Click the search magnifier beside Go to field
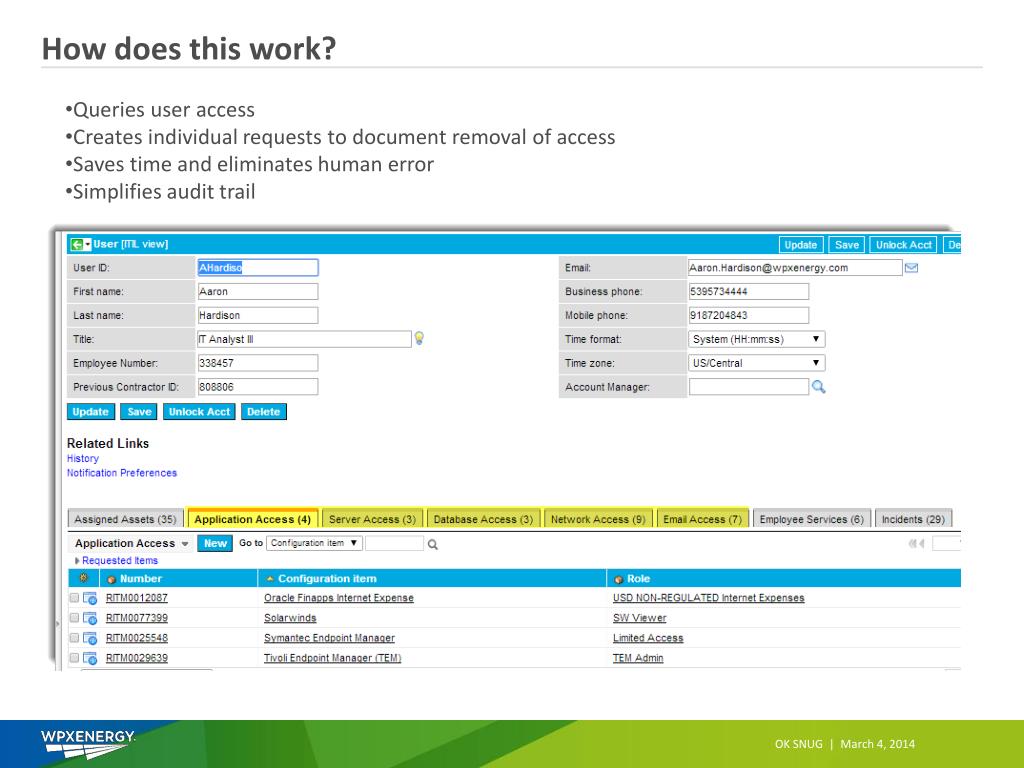Image resolution: width=1024 pixels, height=768 pixels. [432, 544]
